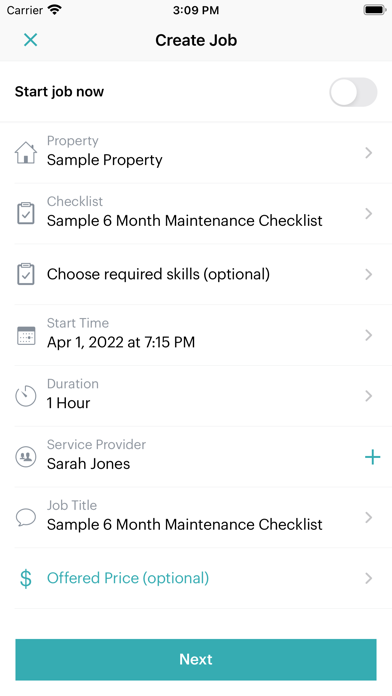Tap the clock icon beside Duration

point(26,396)
